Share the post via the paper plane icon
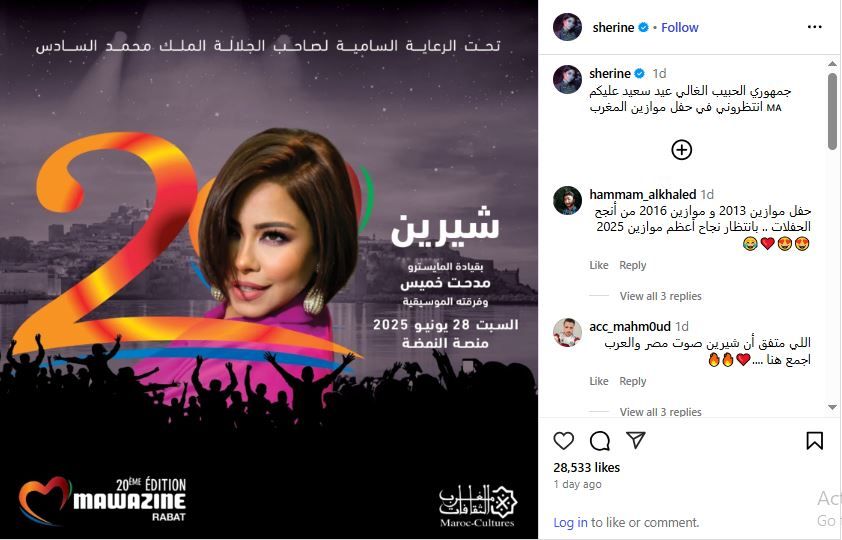The height and width of the screenshot is (540, 842). point(636,440)
